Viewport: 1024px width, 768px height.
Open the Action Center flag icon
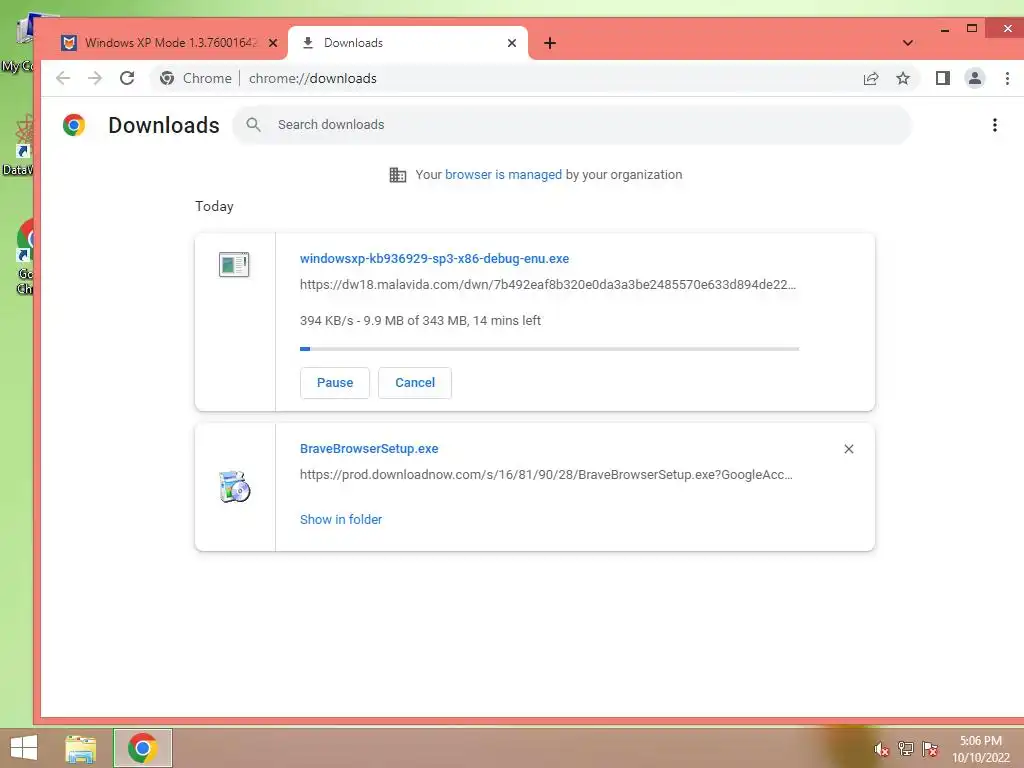pyautogui.click(x=930, y=748)
